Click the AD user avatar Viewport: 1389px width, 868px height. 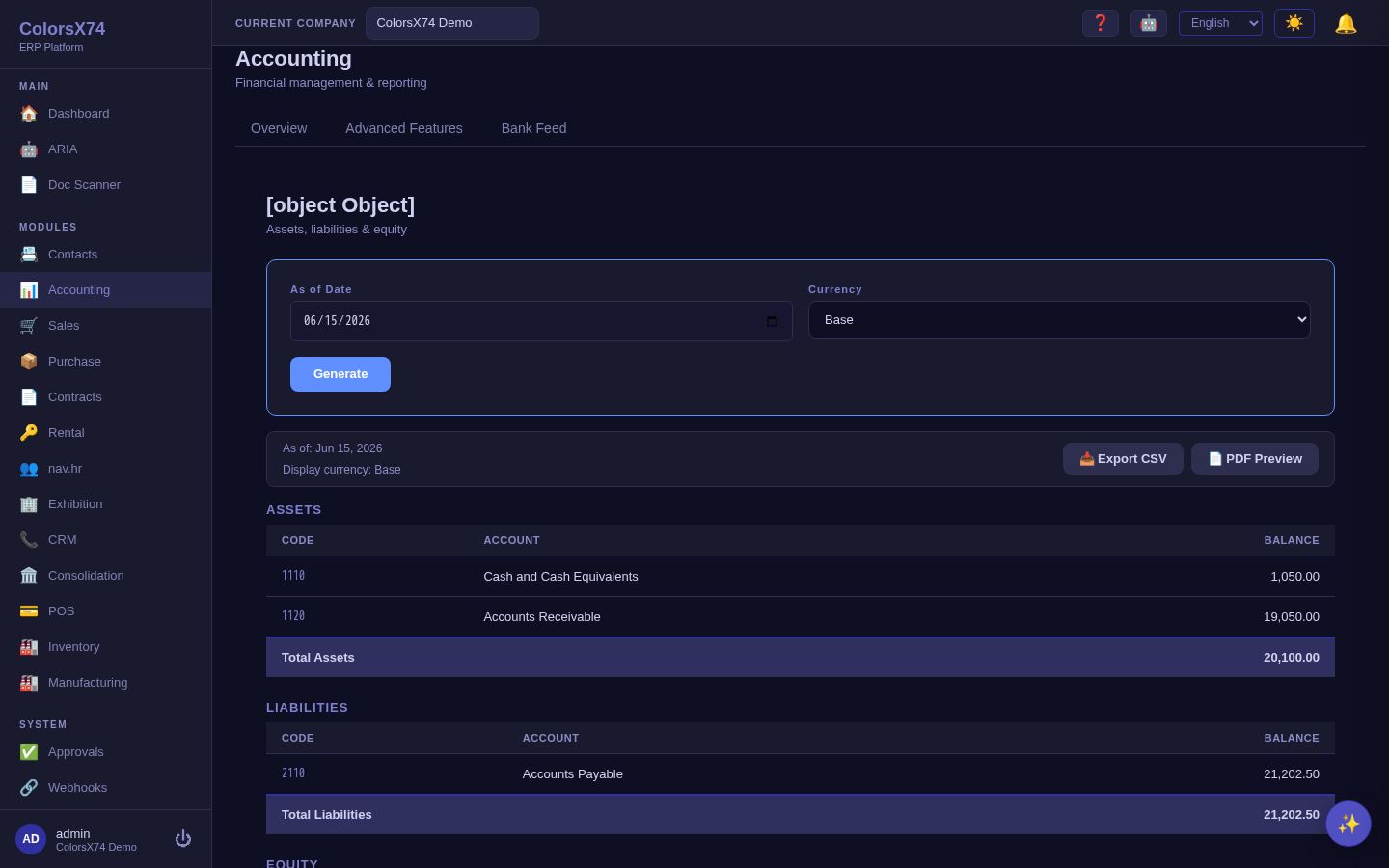(31, 839)
